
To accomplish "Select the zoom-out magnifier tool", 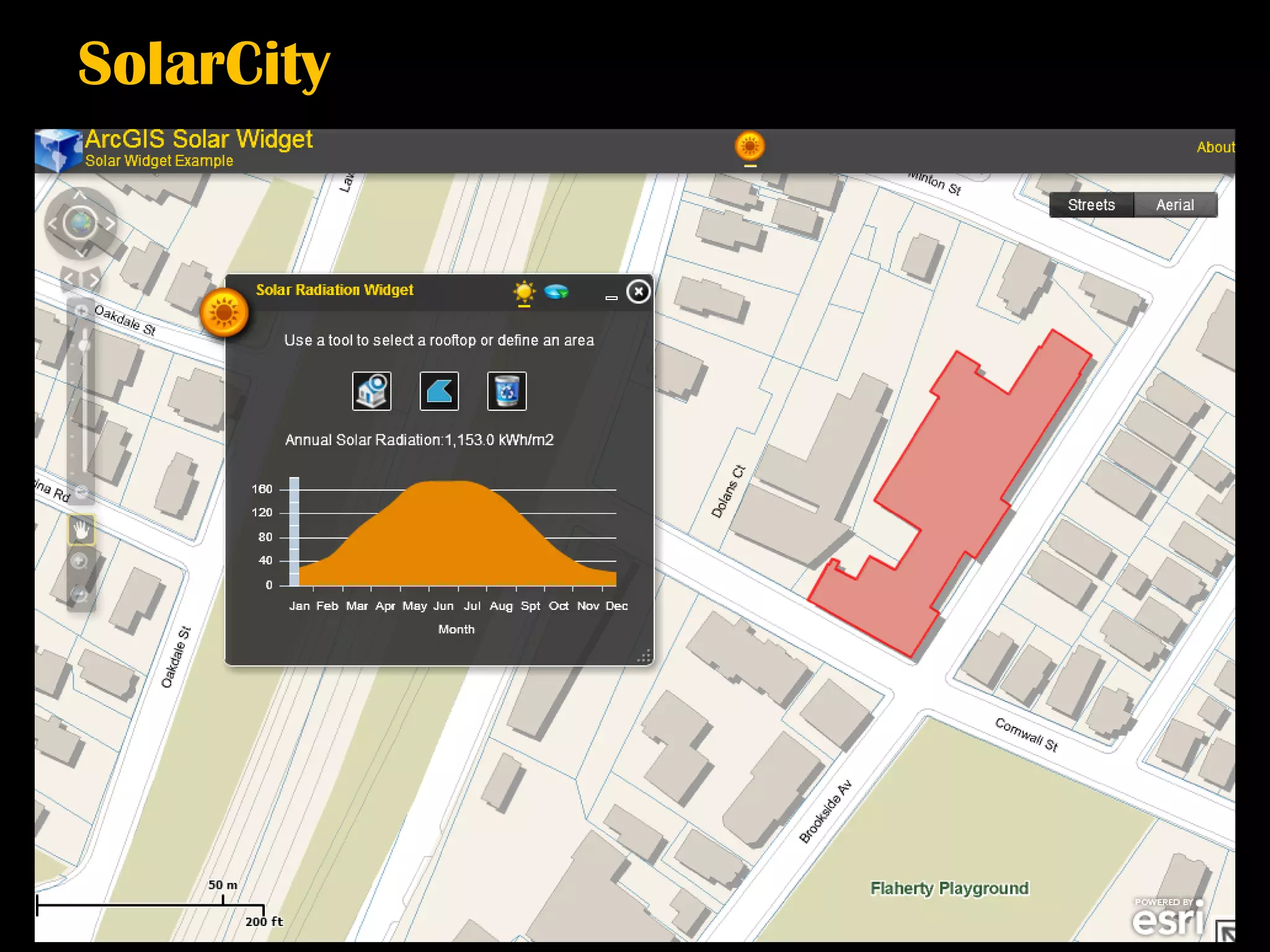I will [x=79, y=594].
